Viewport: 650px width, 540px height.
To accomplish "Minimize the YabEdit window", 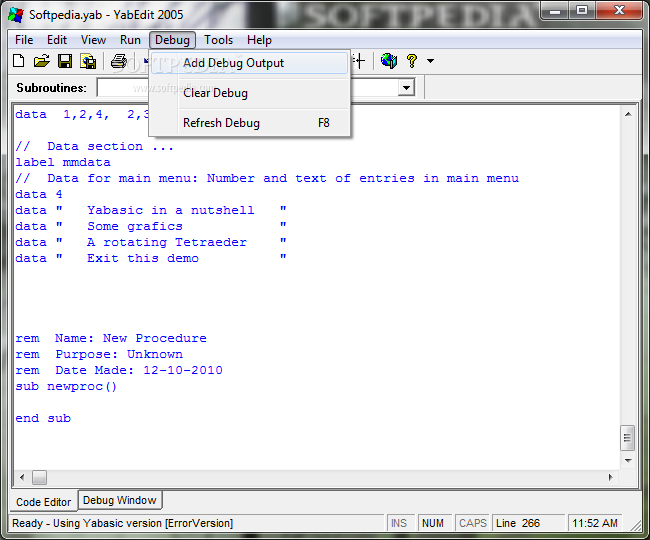I will point(555,10).
